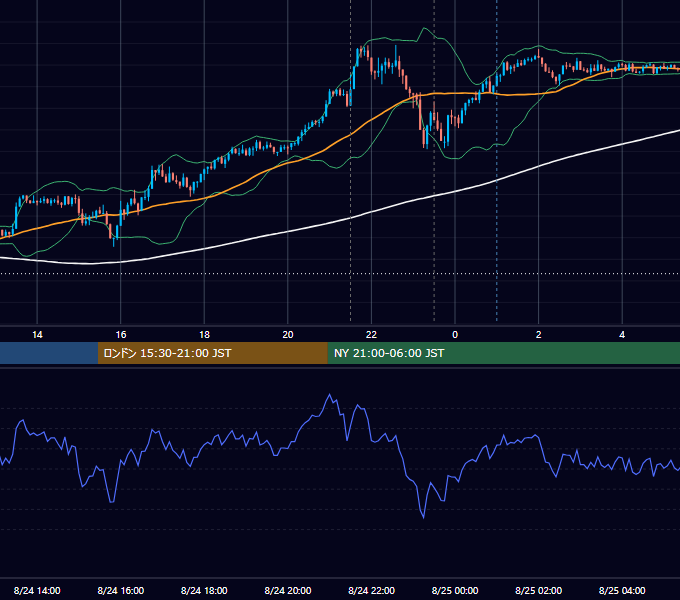Viewport: 680px width, 600px height.
Task: Click the 8/24 22:00 date label
Action: pyautogui.click(x=371, y=590)
